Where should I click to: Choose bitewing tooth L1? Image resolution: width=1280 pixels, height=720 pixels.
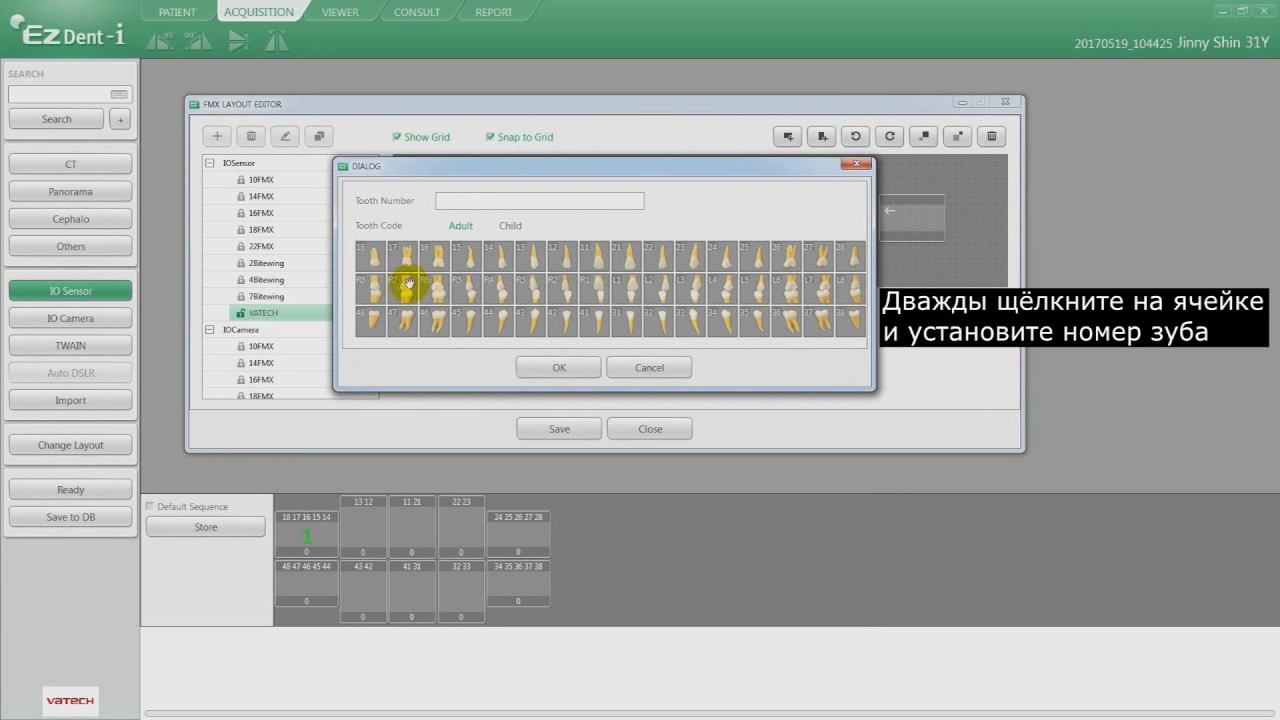[626, 288]
